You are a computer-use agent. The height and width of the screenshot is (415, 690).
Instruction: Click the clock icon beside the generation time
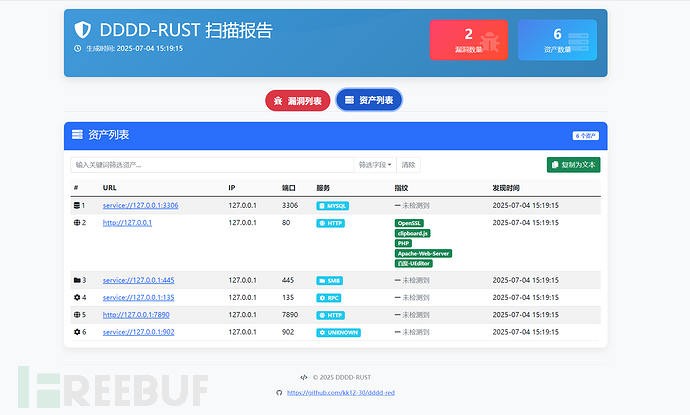tap(77, 48)
